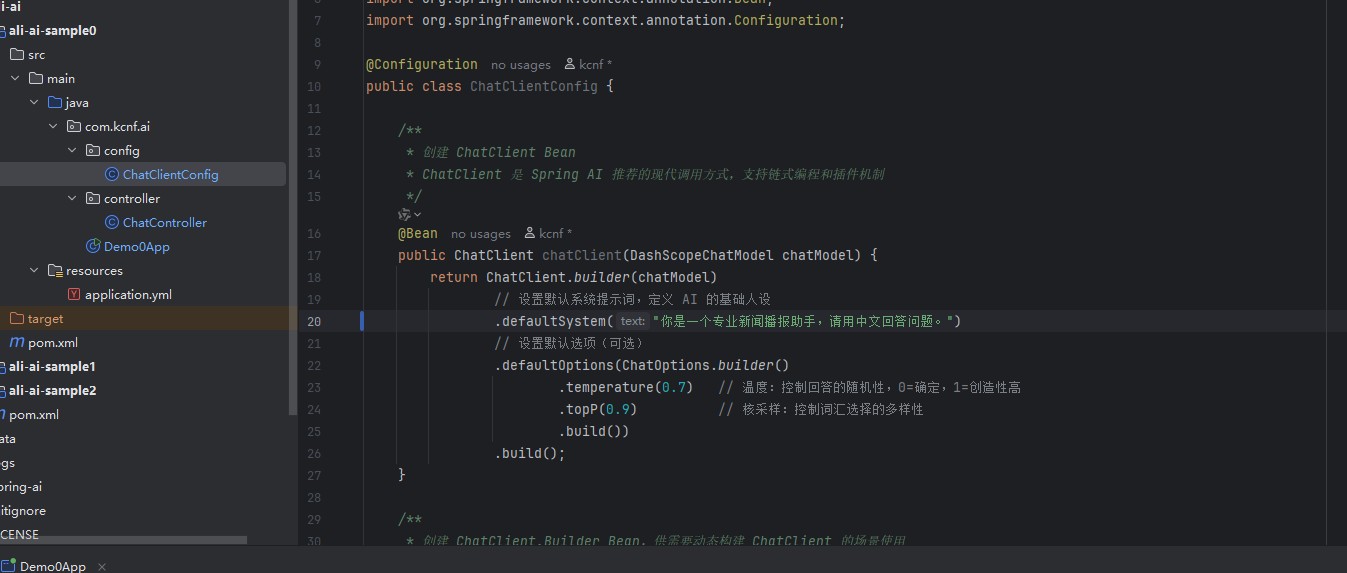Click the com.kcnf.ai package icon
1347x573 pixels.
(x=74, y=127)
